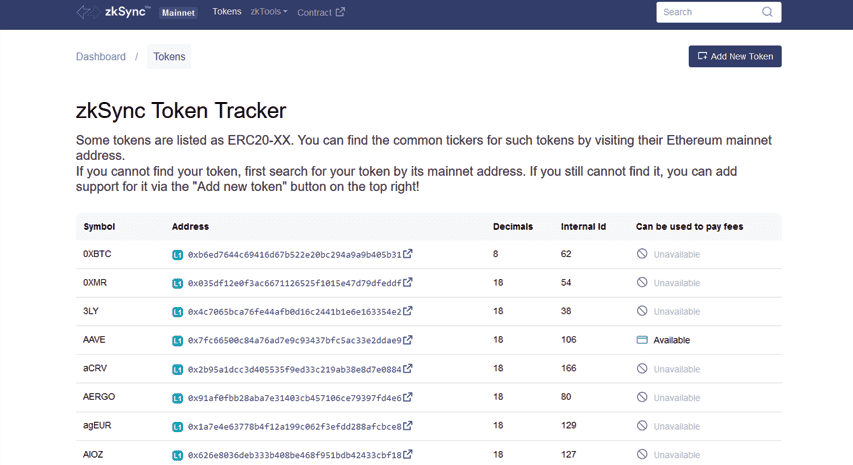
Task: Click the zkSync logo icon
Action: 89,11
